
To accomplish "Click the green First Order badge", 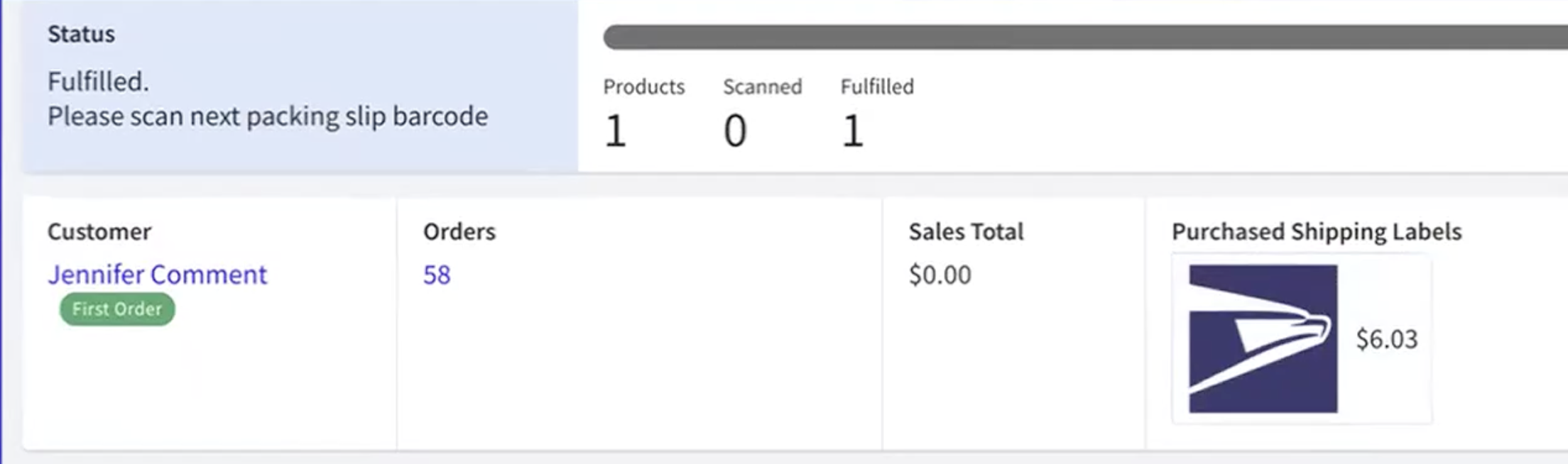I will pyautogui.click(x=117, y=309).
